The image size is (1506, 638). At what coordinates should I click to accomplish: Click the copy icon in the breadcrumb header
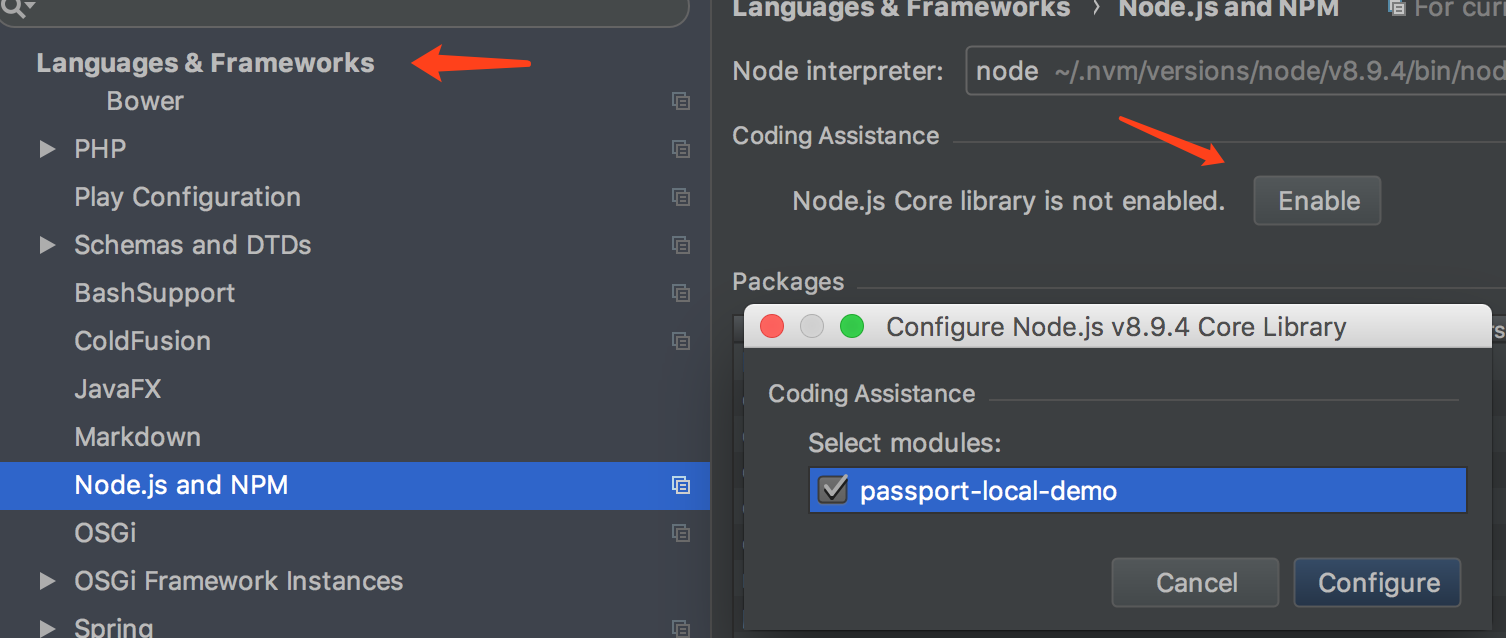point(1397,9)
